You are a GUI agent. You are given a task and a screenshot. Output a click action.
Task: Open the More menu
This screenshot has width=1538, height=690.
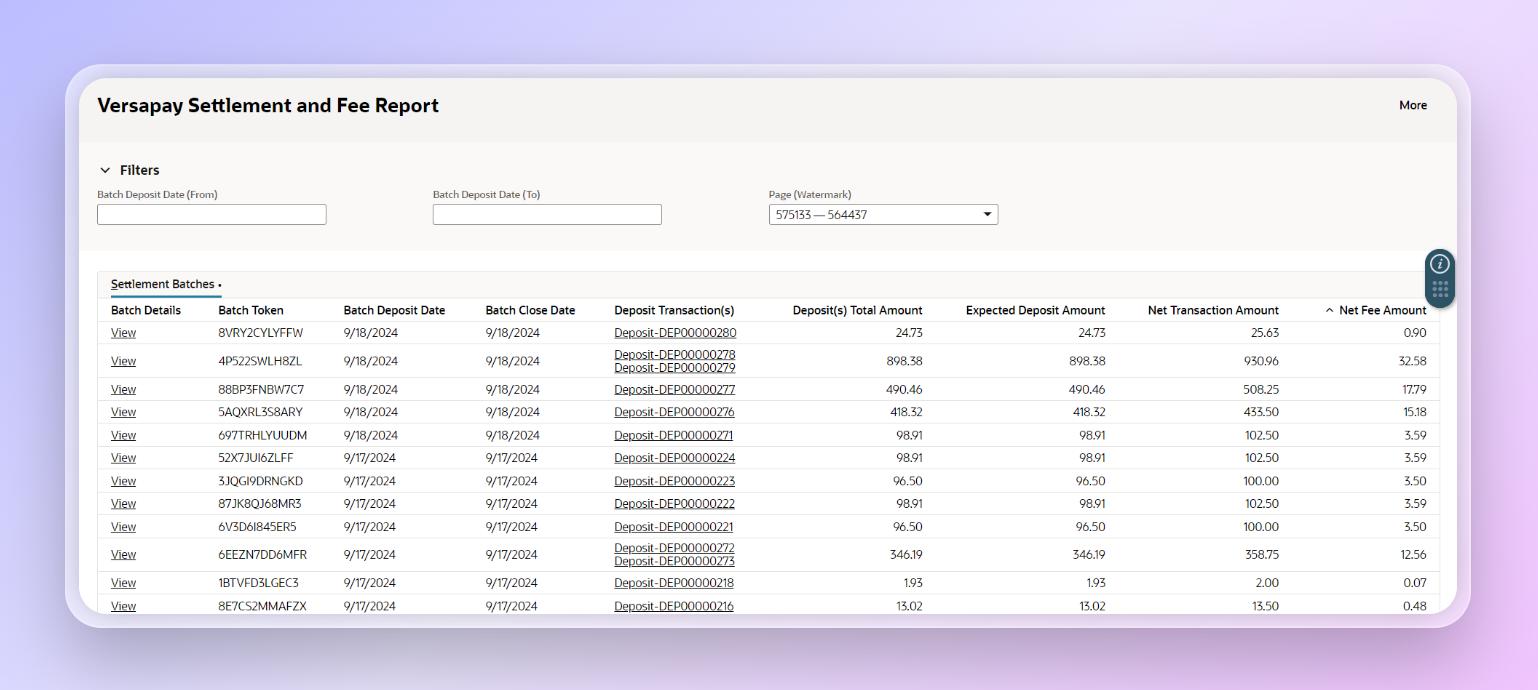[1412, 105]
